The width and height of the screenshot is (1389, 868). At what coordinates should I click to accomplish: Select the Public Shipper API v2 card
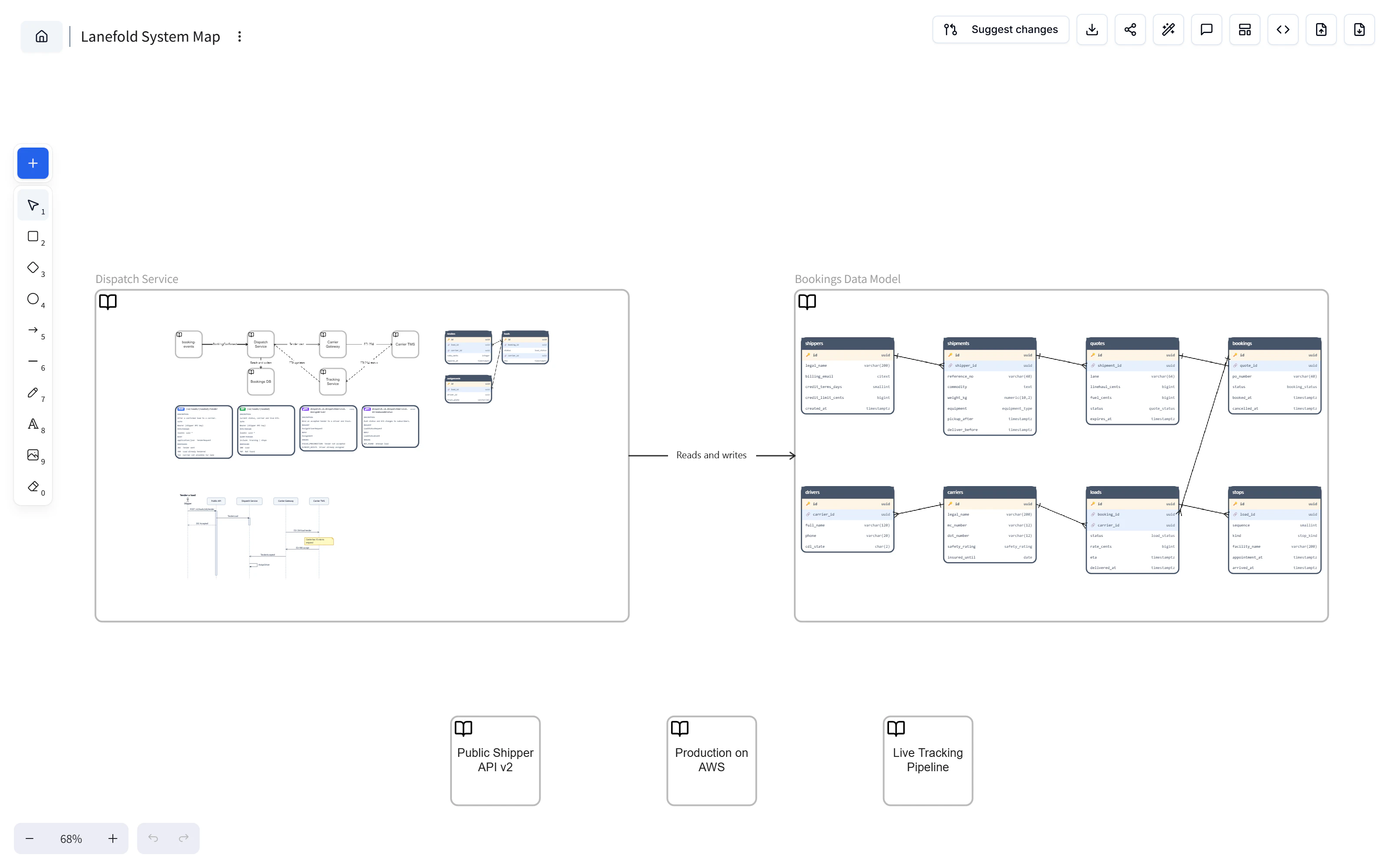495,761
